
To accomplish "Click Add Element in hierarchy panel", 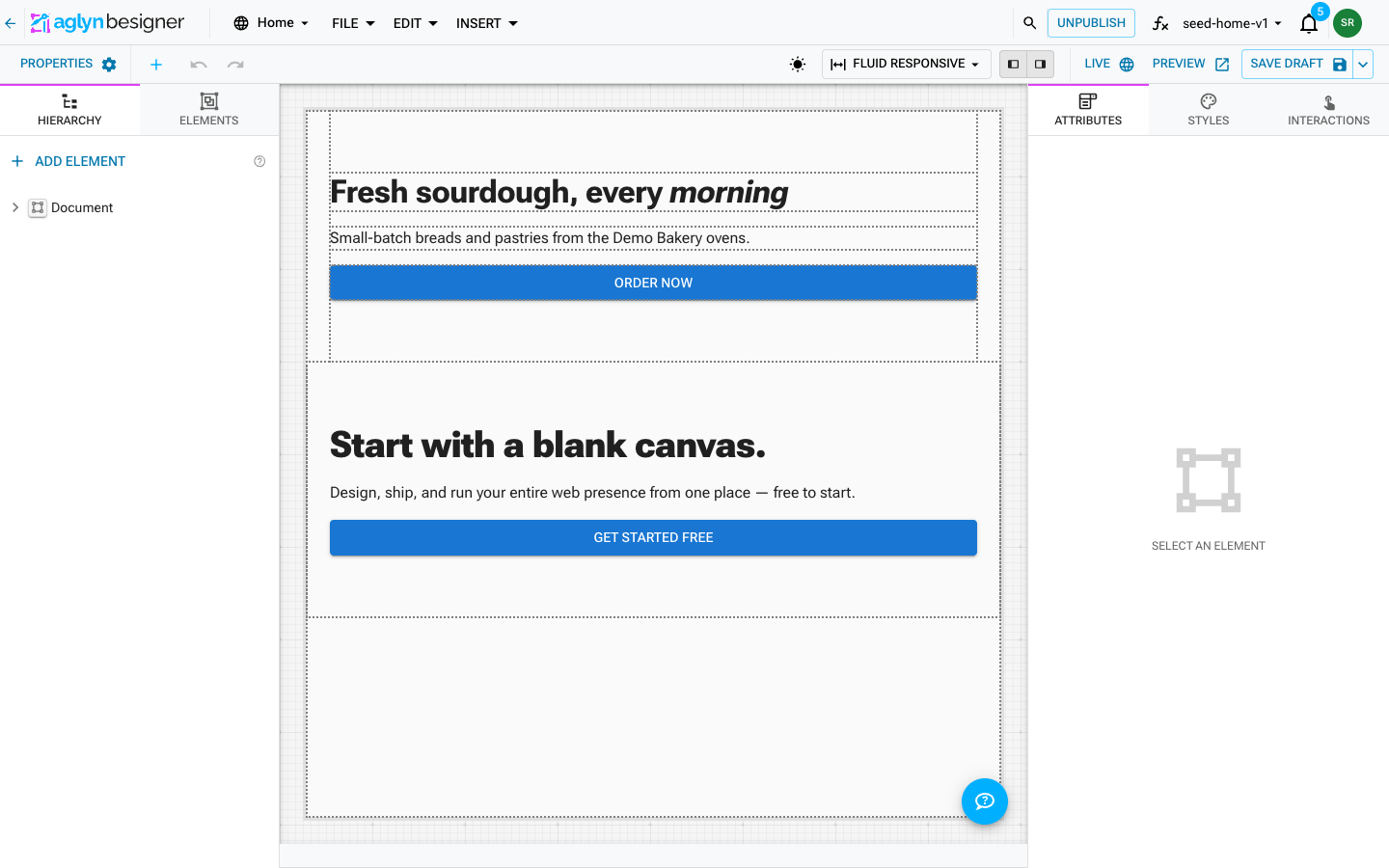I will coord(68,161).
